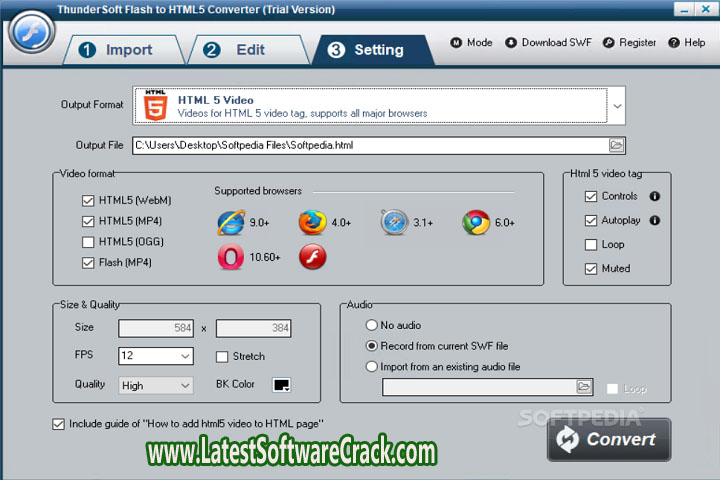Open the Quality dropdown
Viewport: 720px width, 480px height.
point(186,385)
